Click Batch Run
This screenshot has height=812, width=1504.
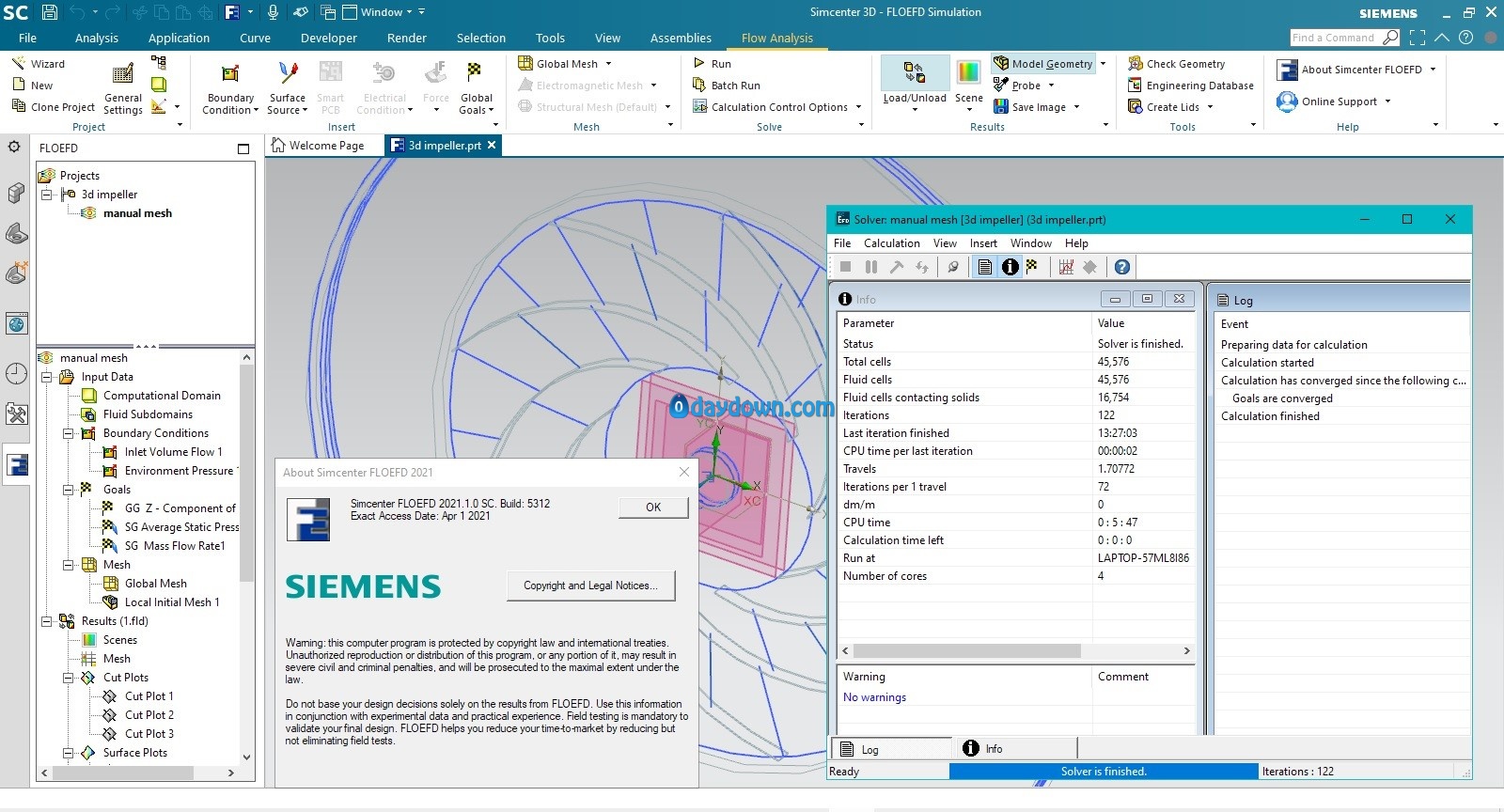[726, 86]
